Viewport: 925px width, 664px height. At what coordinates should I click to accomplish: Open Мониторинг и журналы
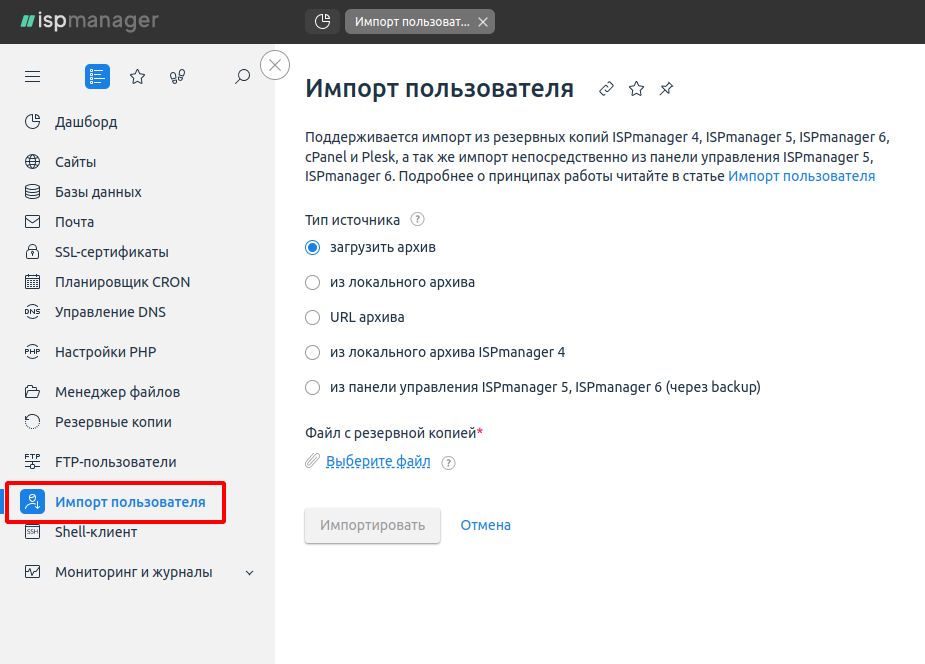point(134,573)
